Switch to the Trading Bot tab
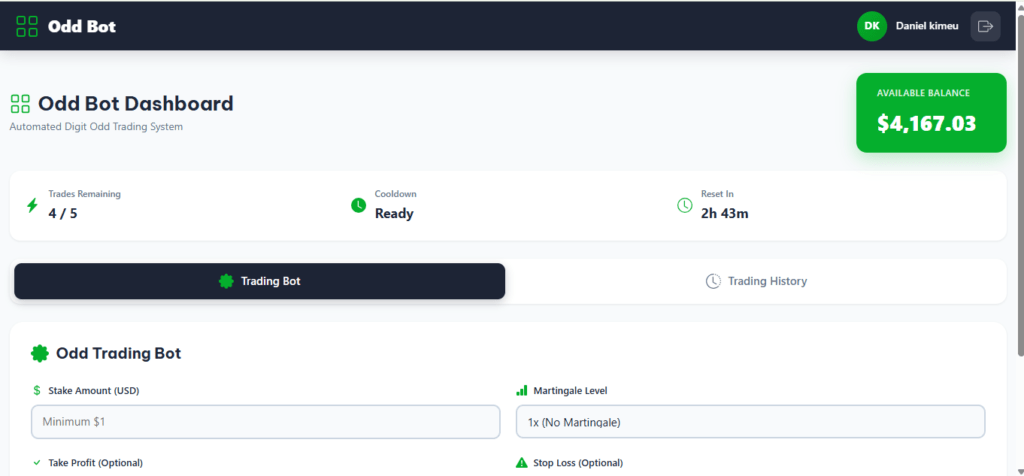Screen dimensions: 1024x476 click(259, 281)
